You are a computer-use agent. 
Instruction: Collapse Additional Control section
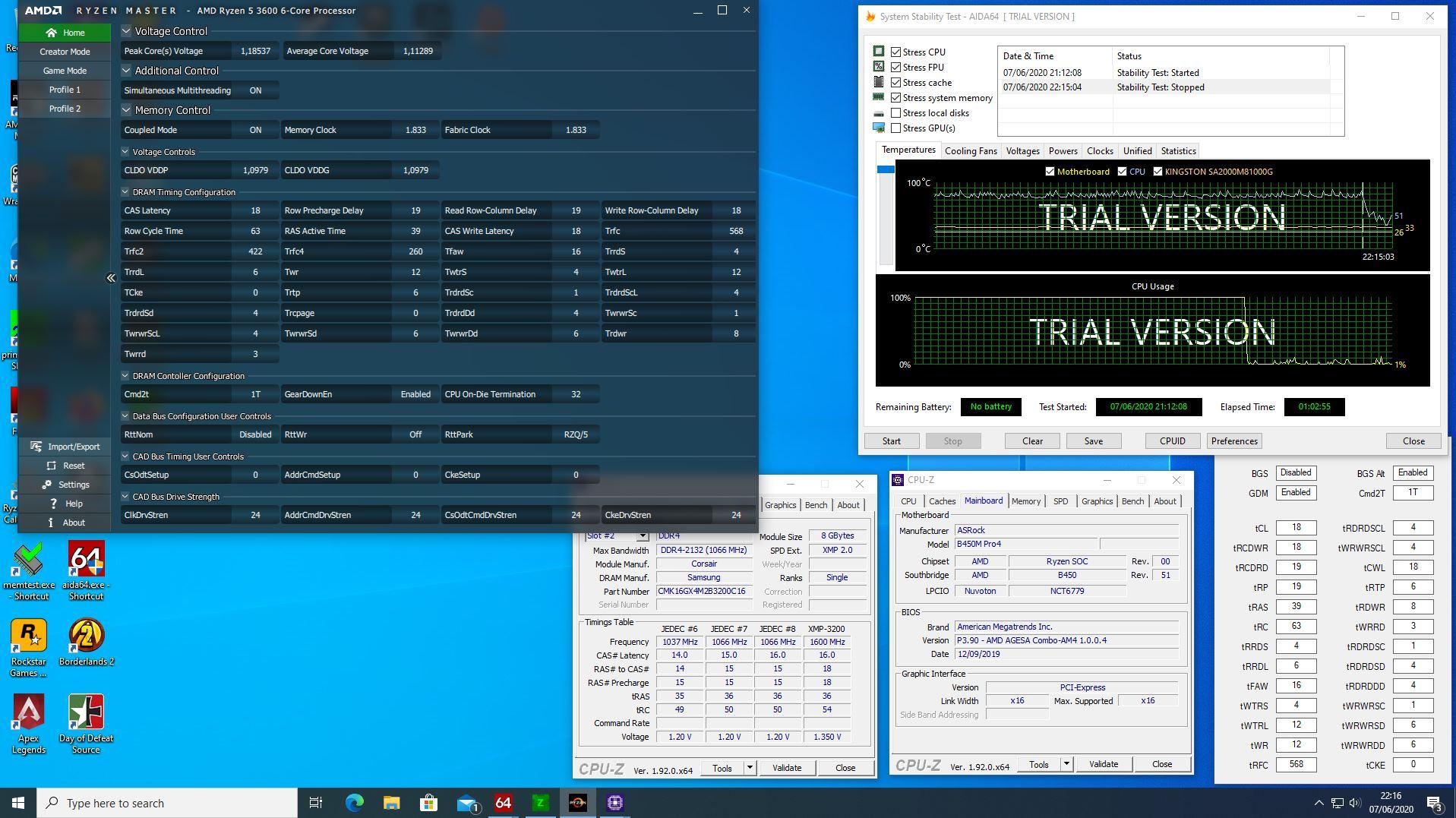[126, 71]
